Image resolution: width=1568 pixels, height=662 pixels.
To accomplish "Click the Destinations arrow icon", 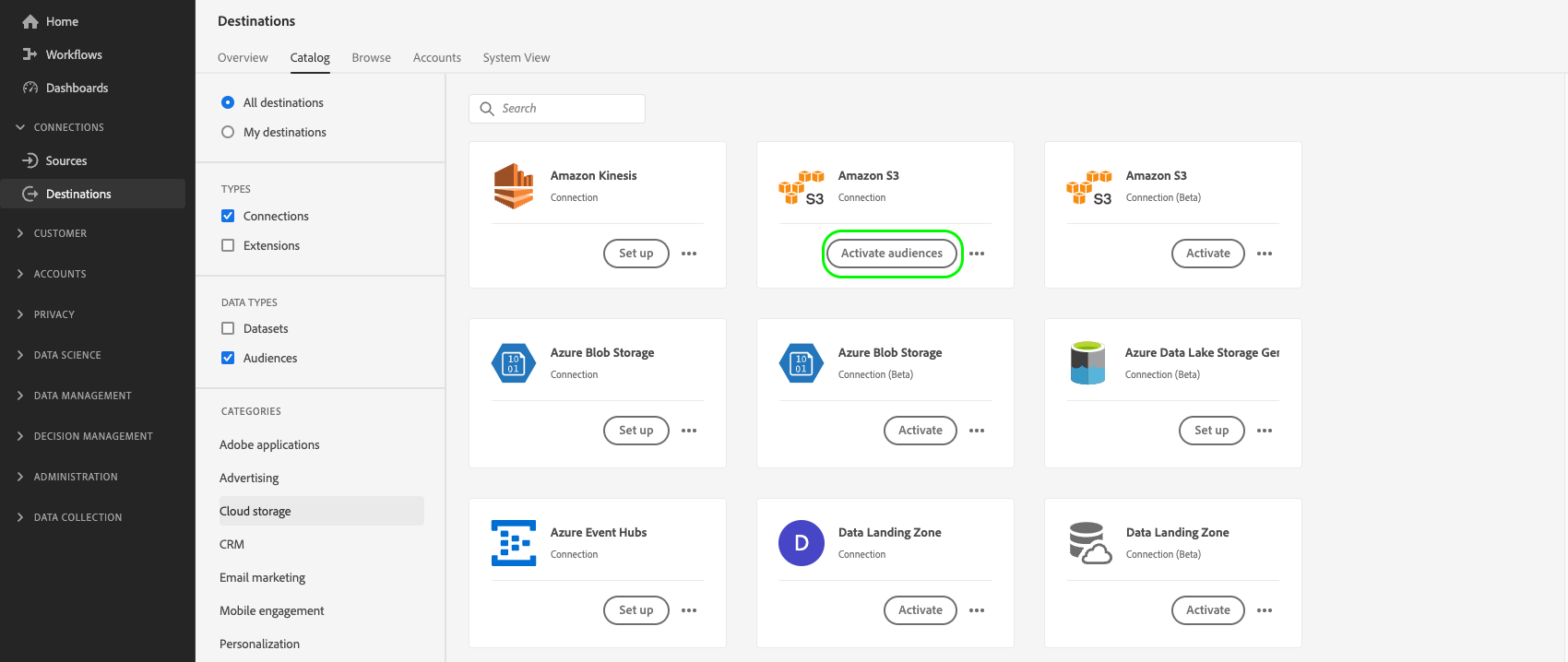I will (x=30, y=194).
